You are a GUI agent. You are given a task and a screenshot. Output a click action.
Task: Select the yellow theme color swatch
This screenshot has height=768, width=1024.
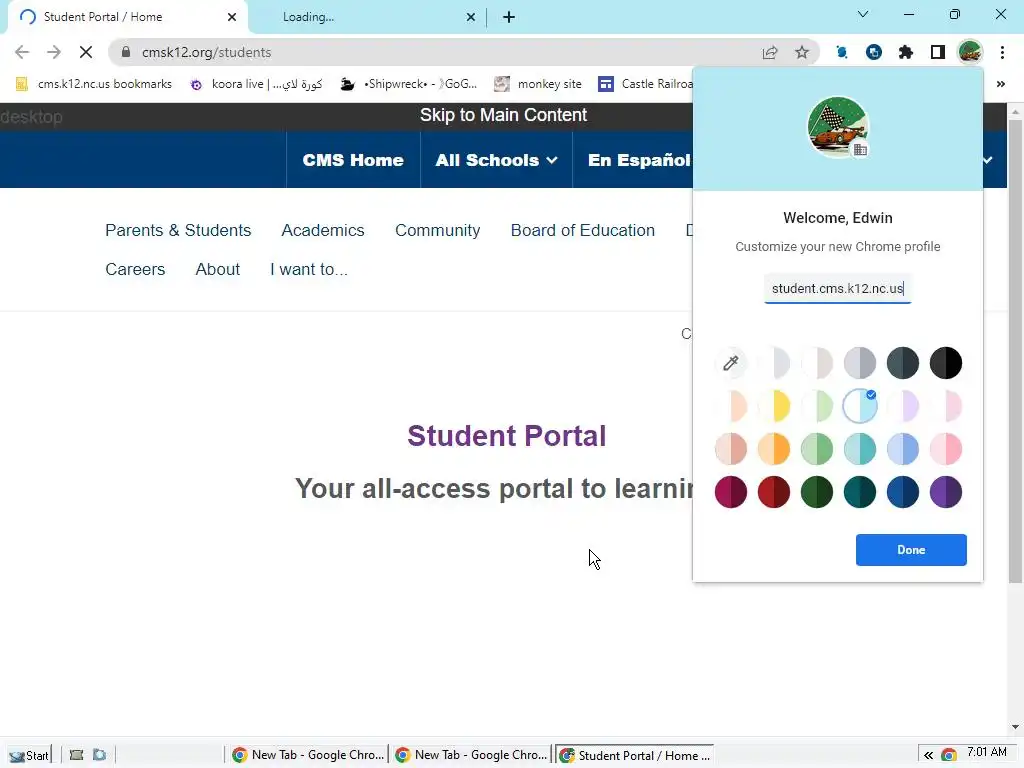(774, 406)
